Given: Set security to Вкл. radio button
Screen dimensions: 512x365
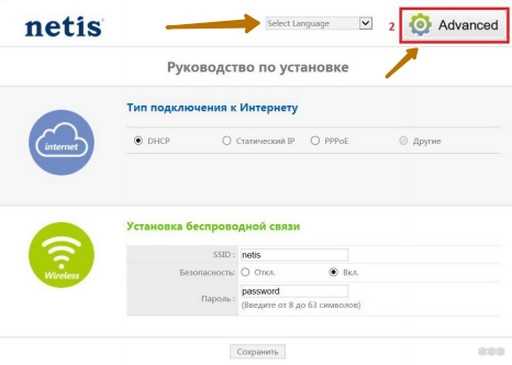Looking at the screenshot, I should (x=333, y=272).
